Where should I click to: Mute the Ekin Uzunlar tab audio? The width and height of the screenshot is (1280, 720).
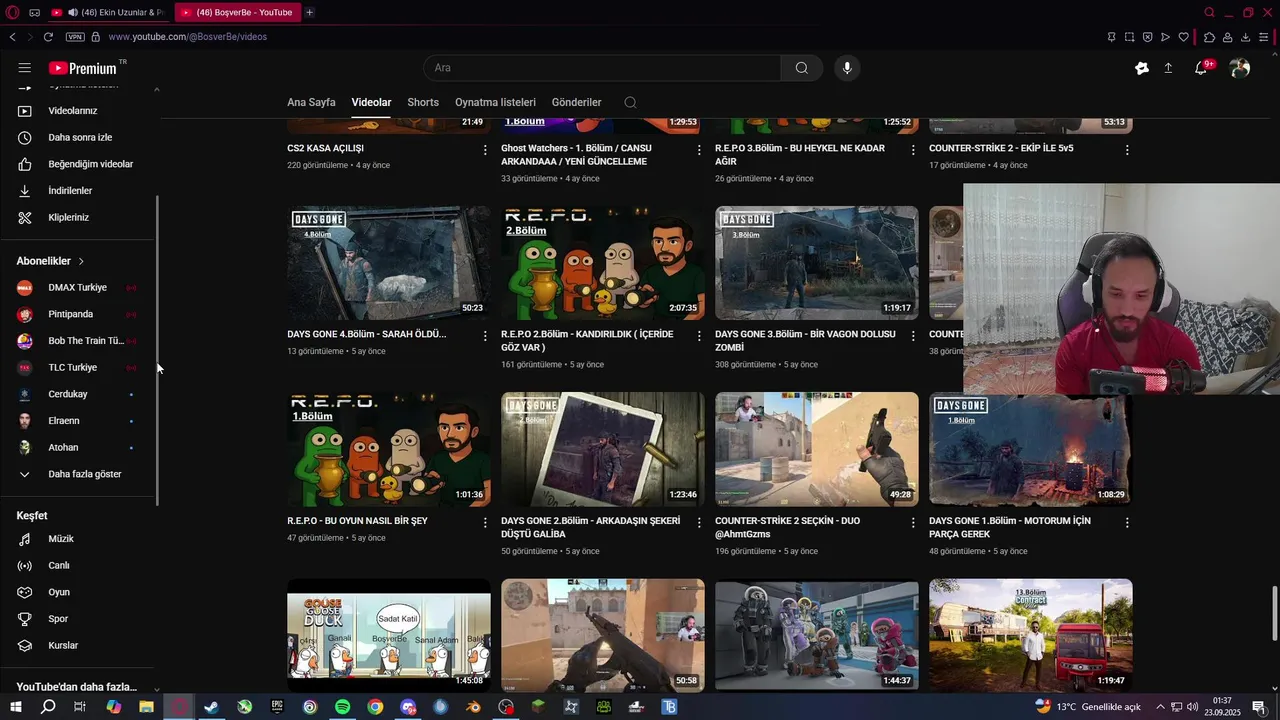[73, 12]
